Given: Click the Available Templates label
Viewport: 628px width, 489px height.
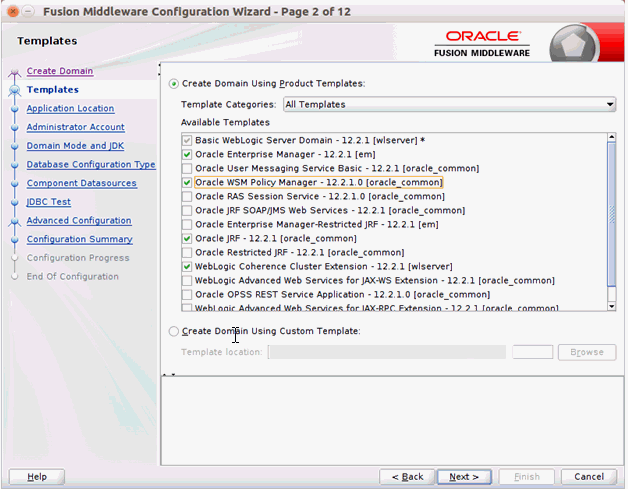Looking at the screenshot, I should tap(225, 123).
